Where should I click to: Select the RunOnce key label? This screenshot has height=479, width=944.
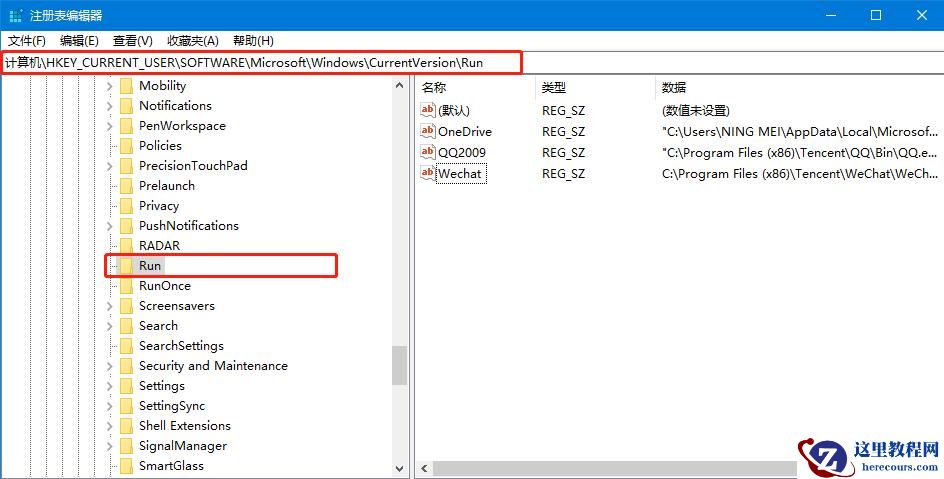[x=164, y=286]
